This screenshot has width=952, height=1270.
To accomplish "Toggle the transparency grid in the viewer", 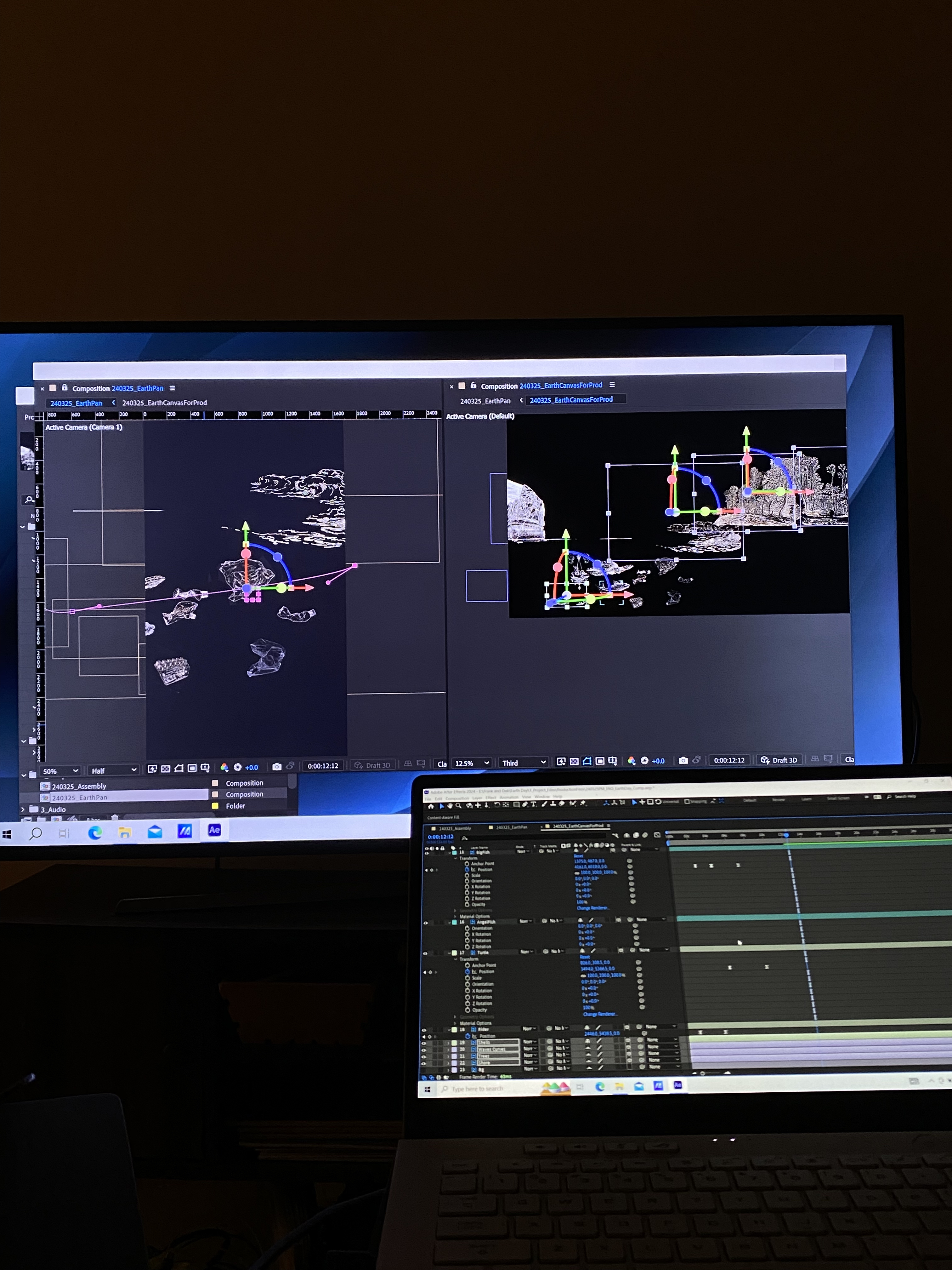I will [575, 761].
